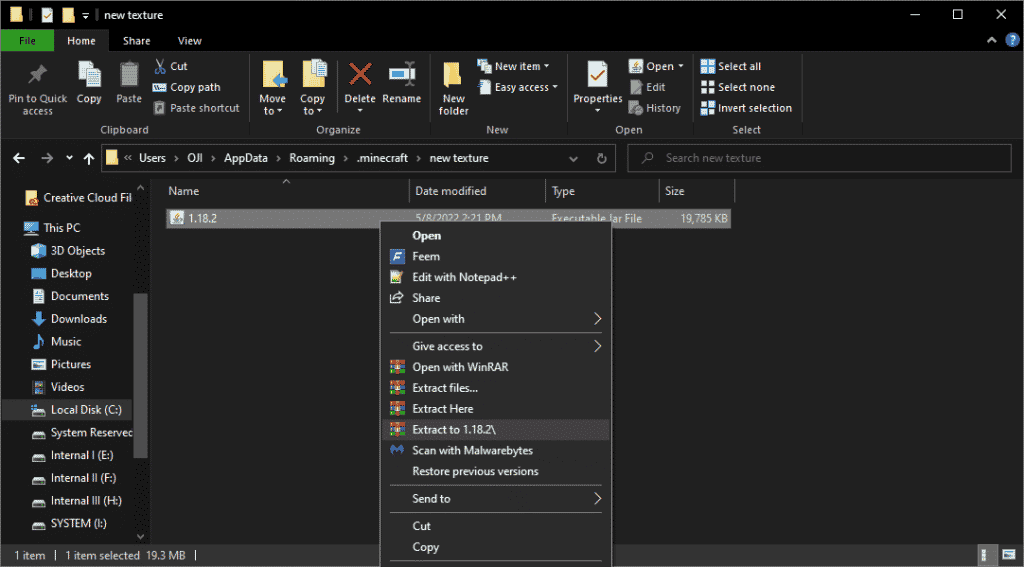Open Creative Cloud Files in sidebar
The height and width of the screenshot is (567, 1024).
coord(78,197)
